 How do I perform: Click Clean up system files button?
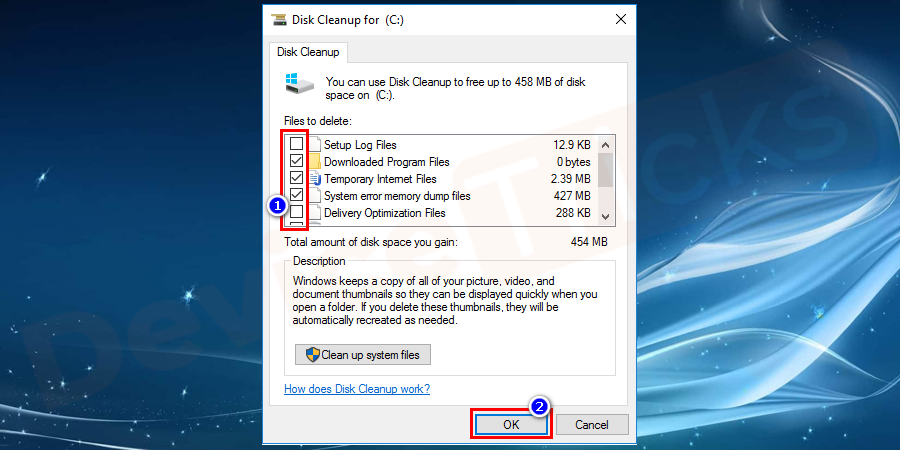click(363, 355)
